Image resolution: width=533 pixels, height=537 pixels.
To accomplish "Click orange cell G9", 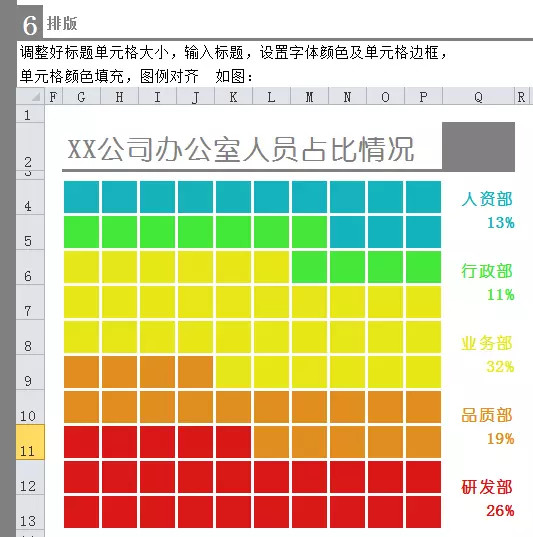I will [x=82, y=372].
